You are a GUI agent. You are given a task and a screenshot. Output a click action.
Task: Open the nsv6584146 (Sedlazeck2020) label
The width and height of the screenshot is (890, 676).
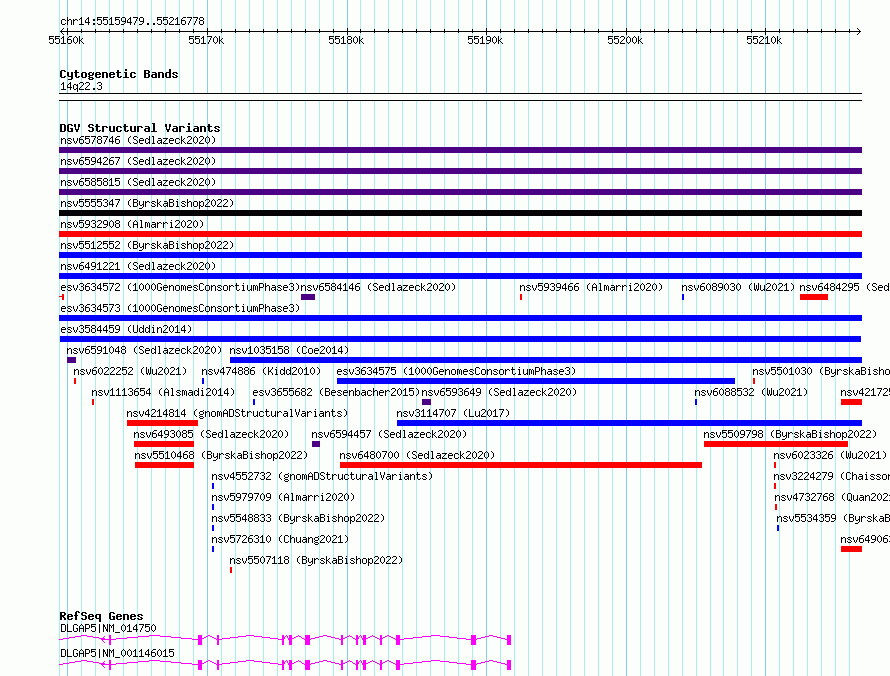point(378,287)
